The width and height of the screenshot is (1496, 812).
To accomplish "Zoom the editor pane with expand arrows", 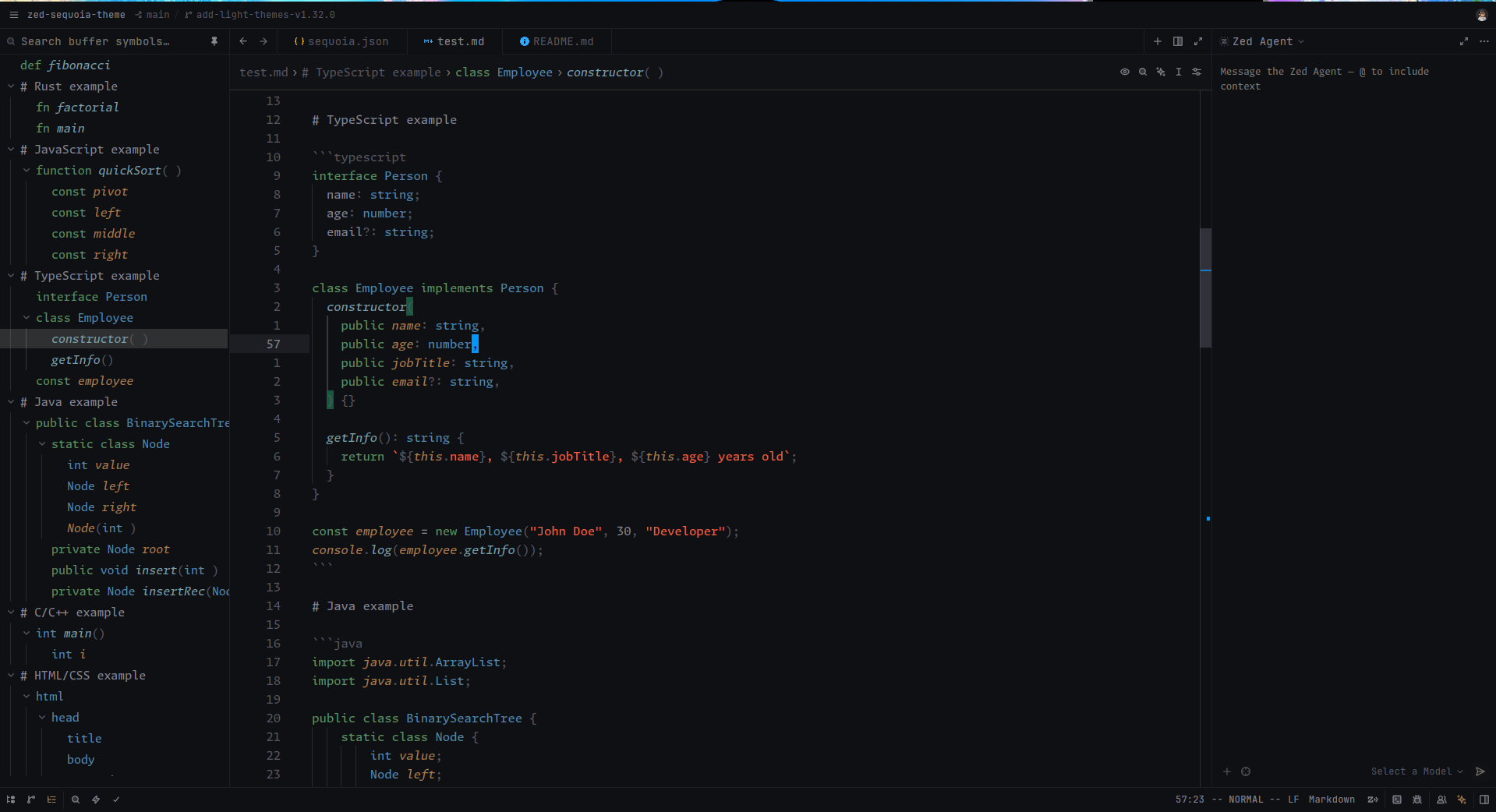I will pyautogui.click(x=1198, y=41).
